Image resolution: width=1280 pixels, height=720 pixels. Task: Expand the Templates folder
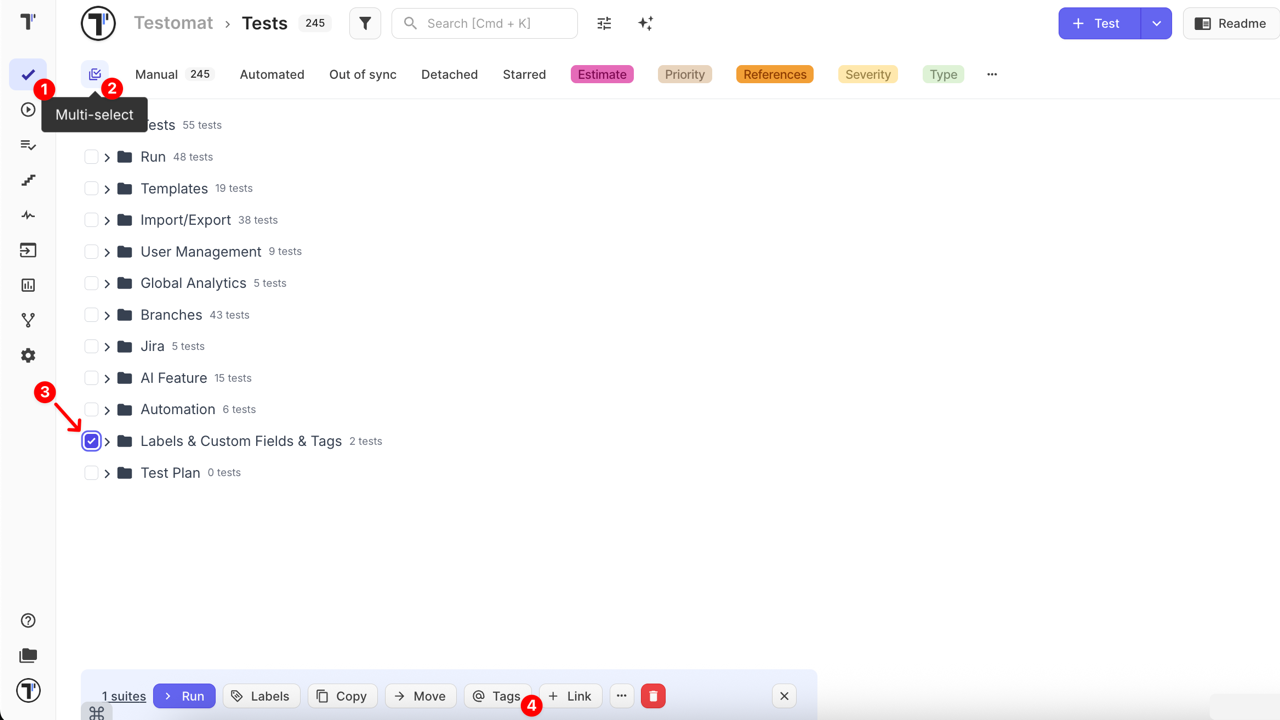(107, 189)
